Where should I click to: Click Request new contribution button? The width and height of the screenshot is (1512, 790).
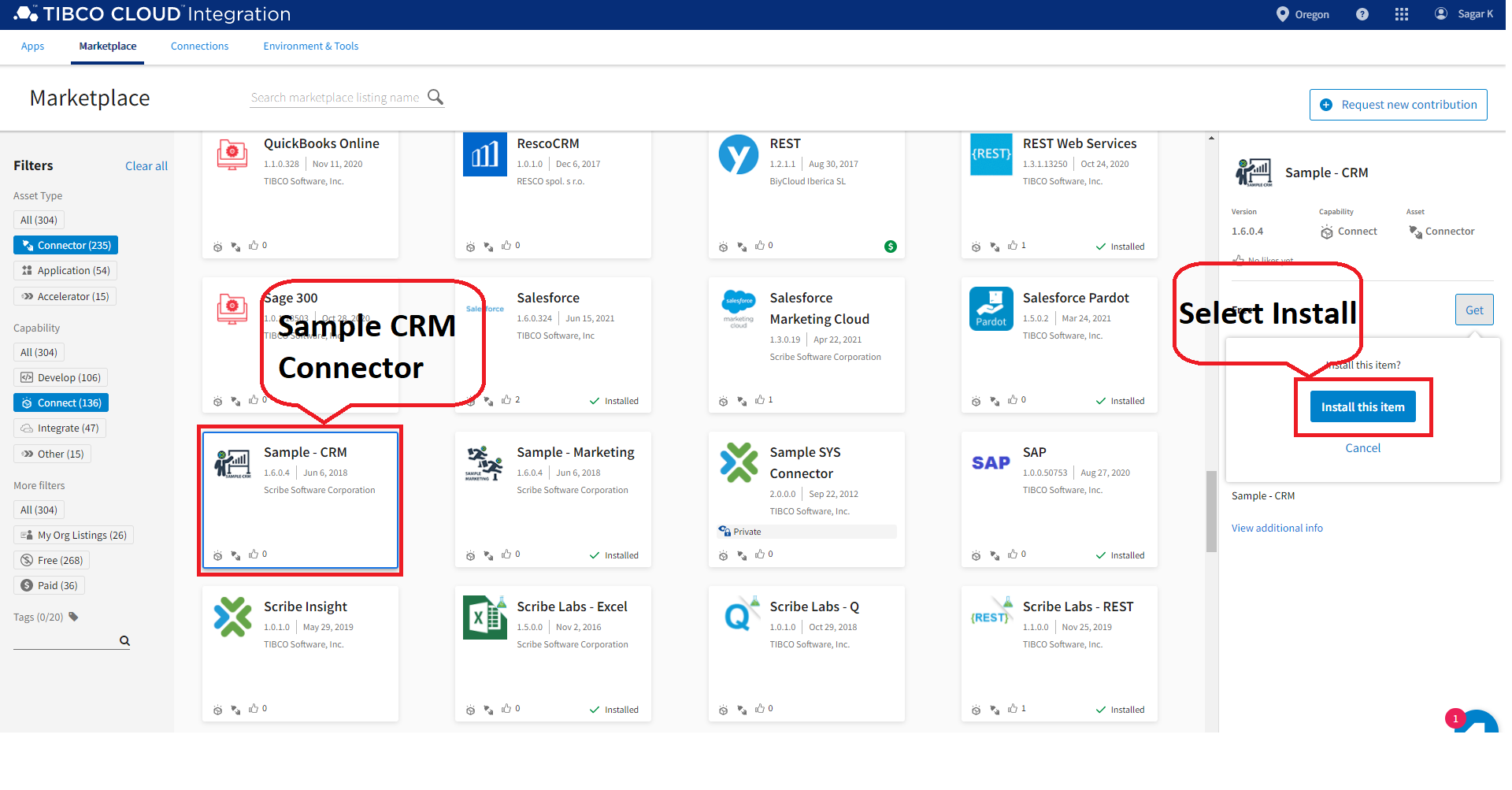[x=1398, y=105]
